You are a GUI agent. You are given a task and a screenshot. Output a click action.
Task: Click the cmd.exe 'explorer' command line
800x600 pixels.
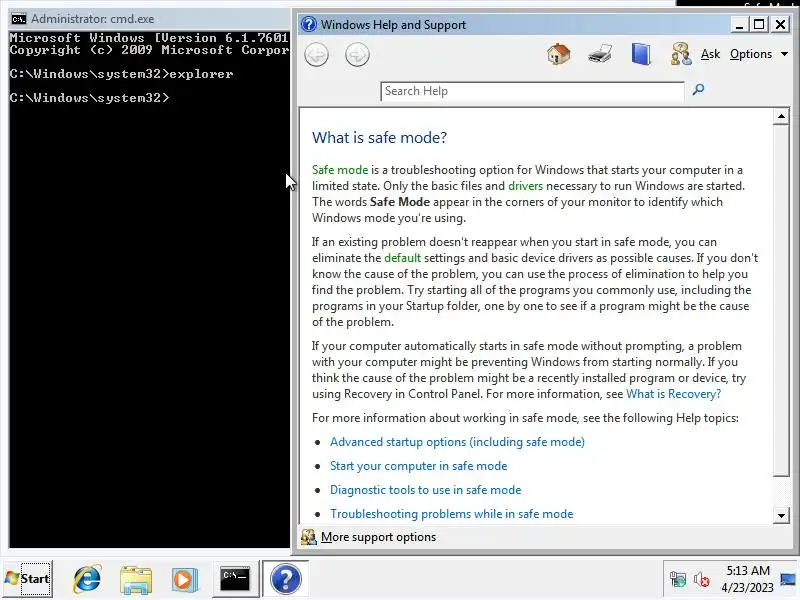click(121, 74)
